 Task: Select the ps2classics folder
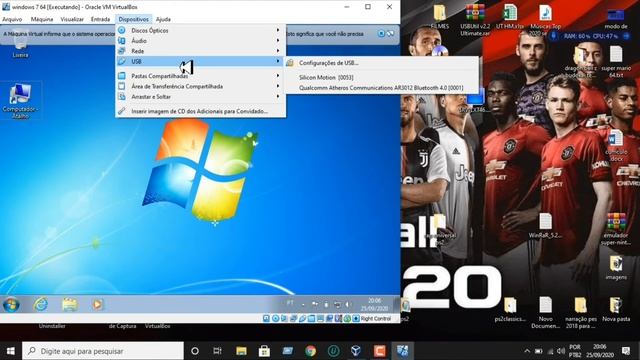(510, 309)
